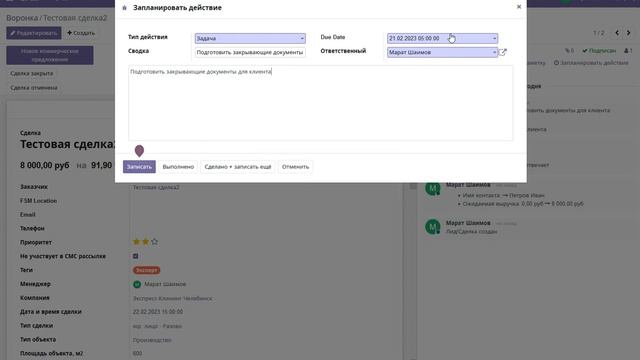Click inside the note text area
The width and height of the screenshot is (640, 360).
click(320, 103)
